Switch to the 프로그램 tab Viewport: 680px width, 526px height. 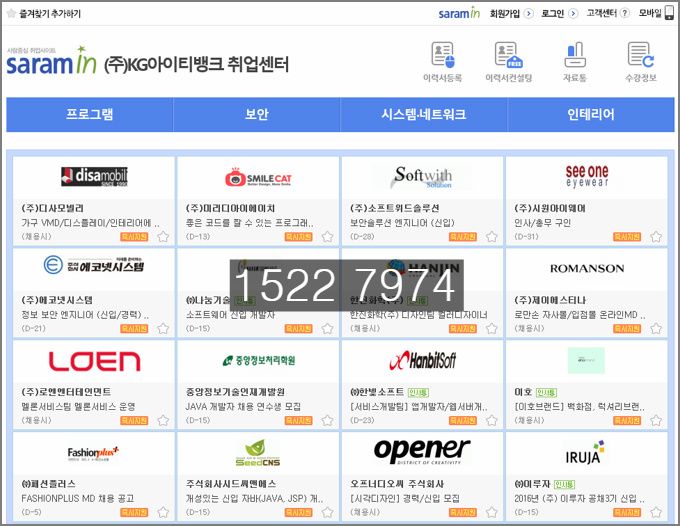(x=90, y=114)
